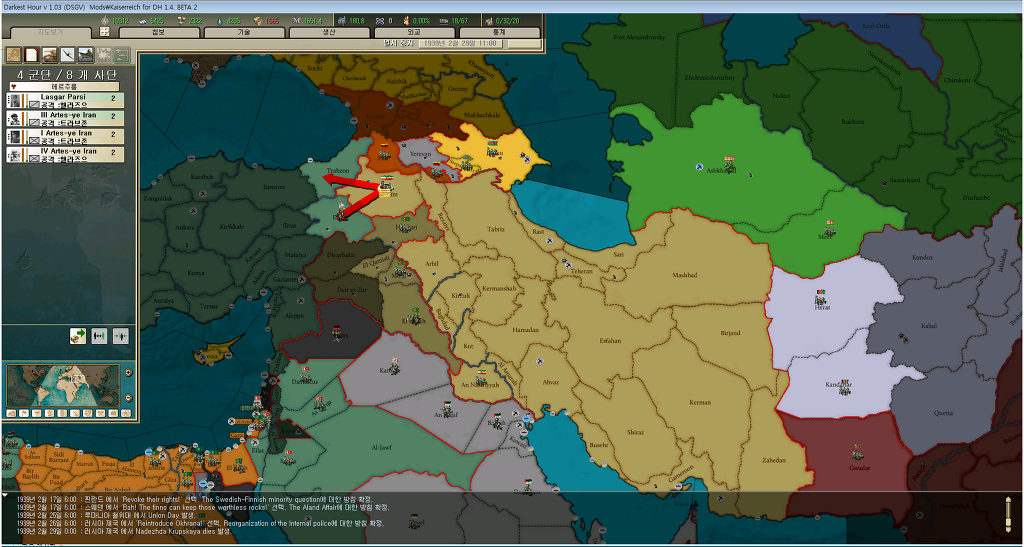
Task: Expand the message log arrow at bottom-left
Action: 6,496
